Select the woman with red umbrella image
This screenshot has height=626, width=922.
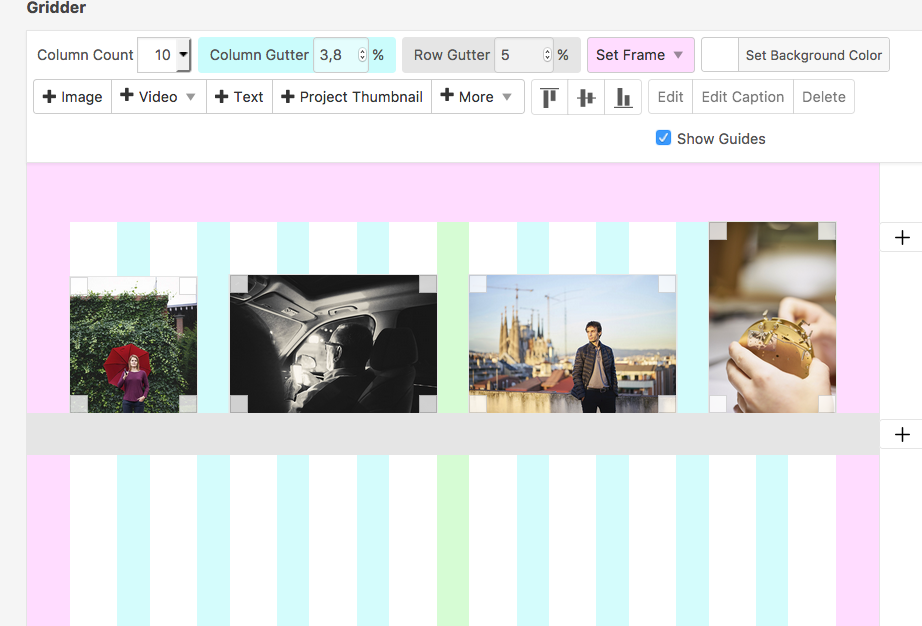133,345
